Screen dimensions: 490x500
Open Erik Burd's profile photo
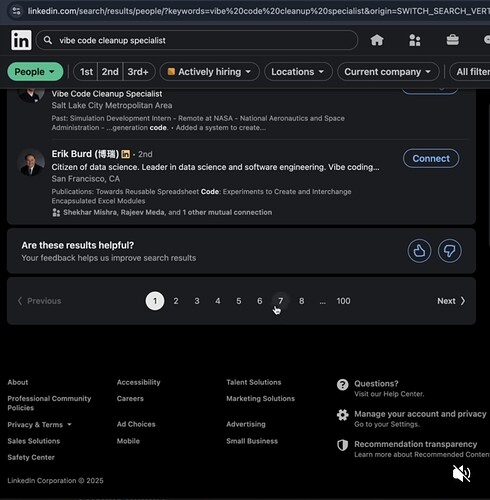pyautogui.click(x=31, y=162)
